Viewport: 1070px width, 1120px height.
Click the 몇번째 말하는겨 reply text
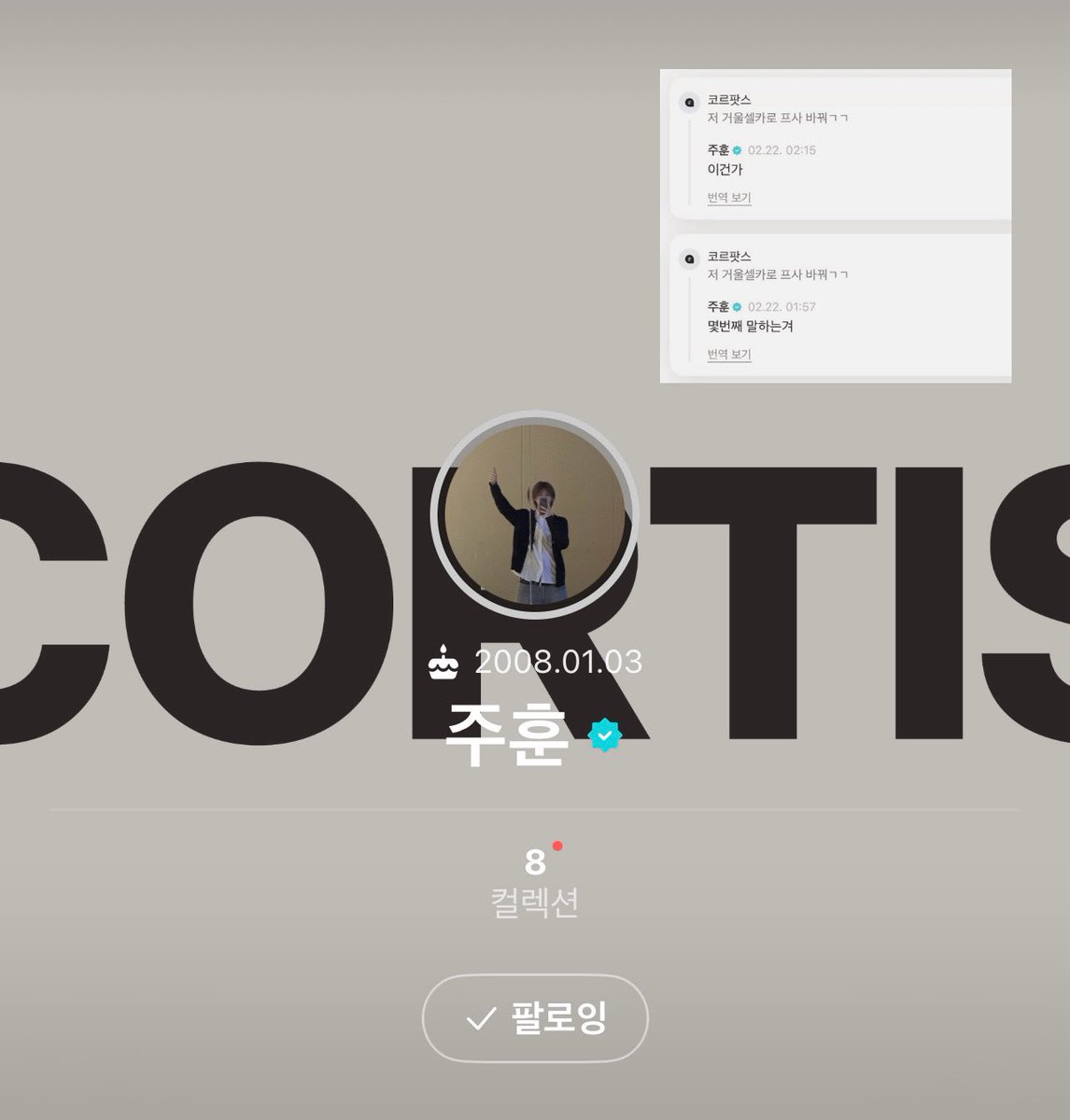point(751,327)
